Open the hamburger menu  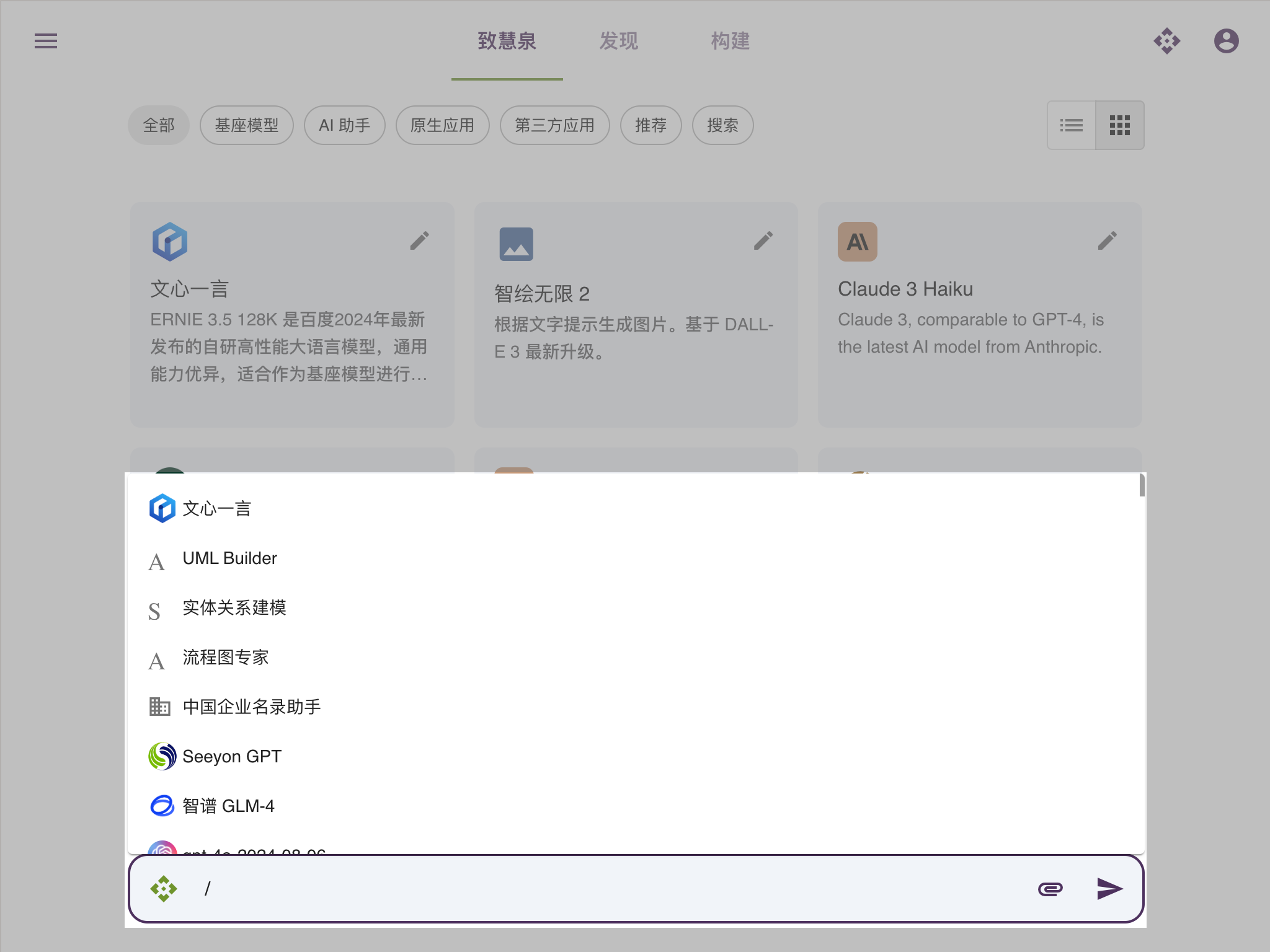point(46,41)
